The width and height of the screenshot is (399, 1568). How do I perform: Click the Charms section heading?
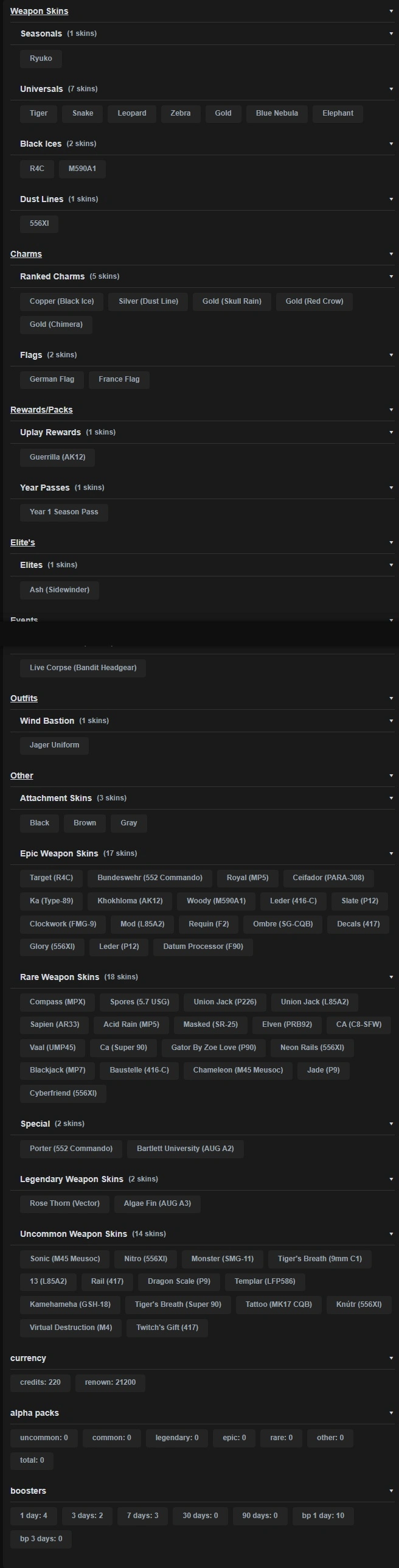click(x=26, y=254)
